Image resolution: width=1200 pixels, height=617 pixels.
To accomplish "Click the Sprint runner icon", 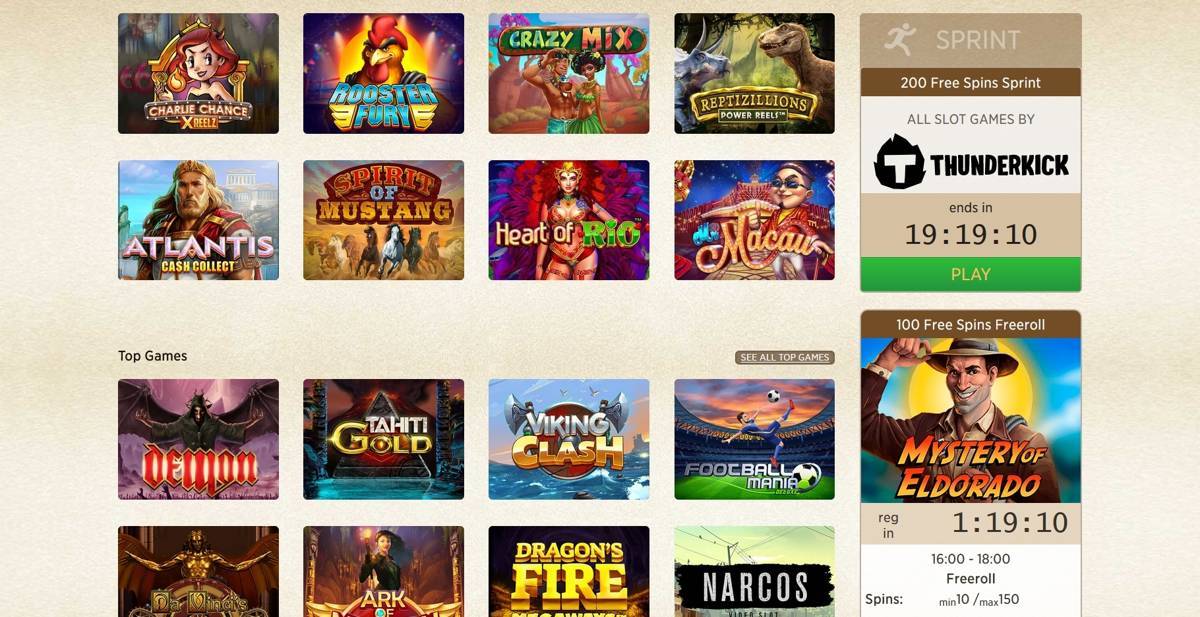I will coord(900,39).
